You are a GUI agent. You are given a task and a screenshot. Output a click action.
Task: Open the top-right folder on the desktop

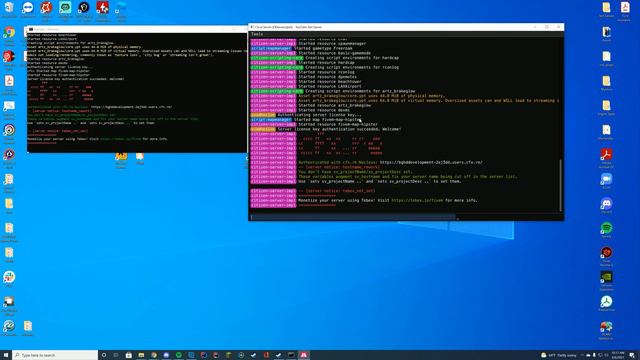point(606,8)
